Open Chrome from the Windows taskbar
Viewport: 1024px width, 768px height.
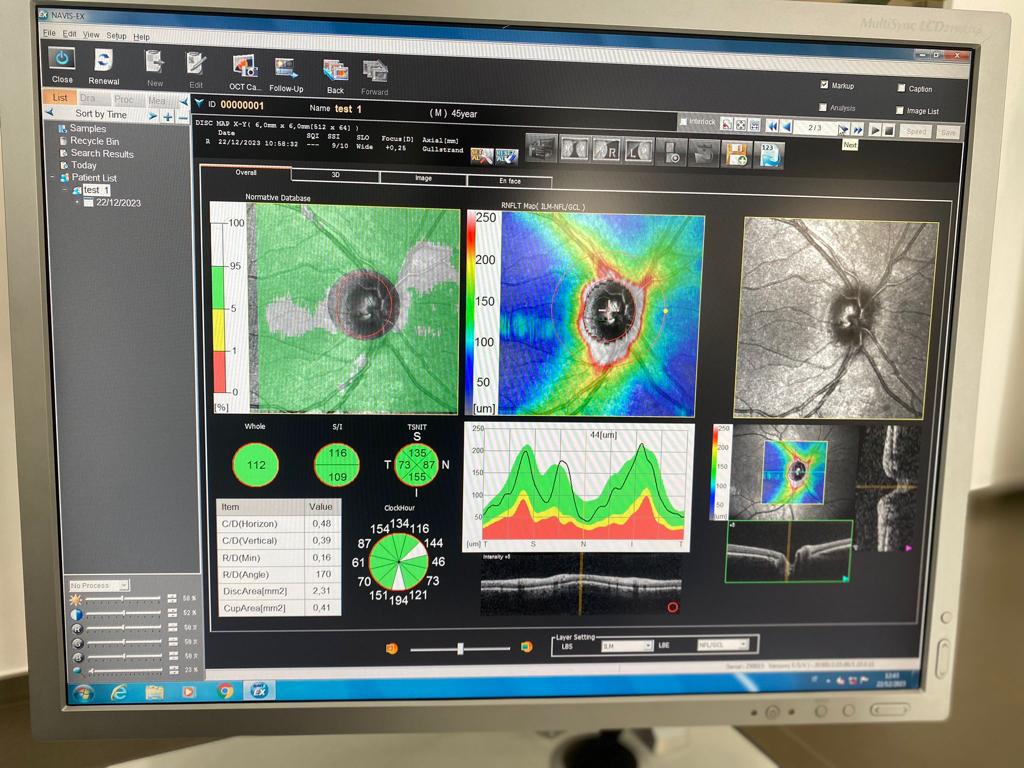pyautogui.click(x=225, y=690)
